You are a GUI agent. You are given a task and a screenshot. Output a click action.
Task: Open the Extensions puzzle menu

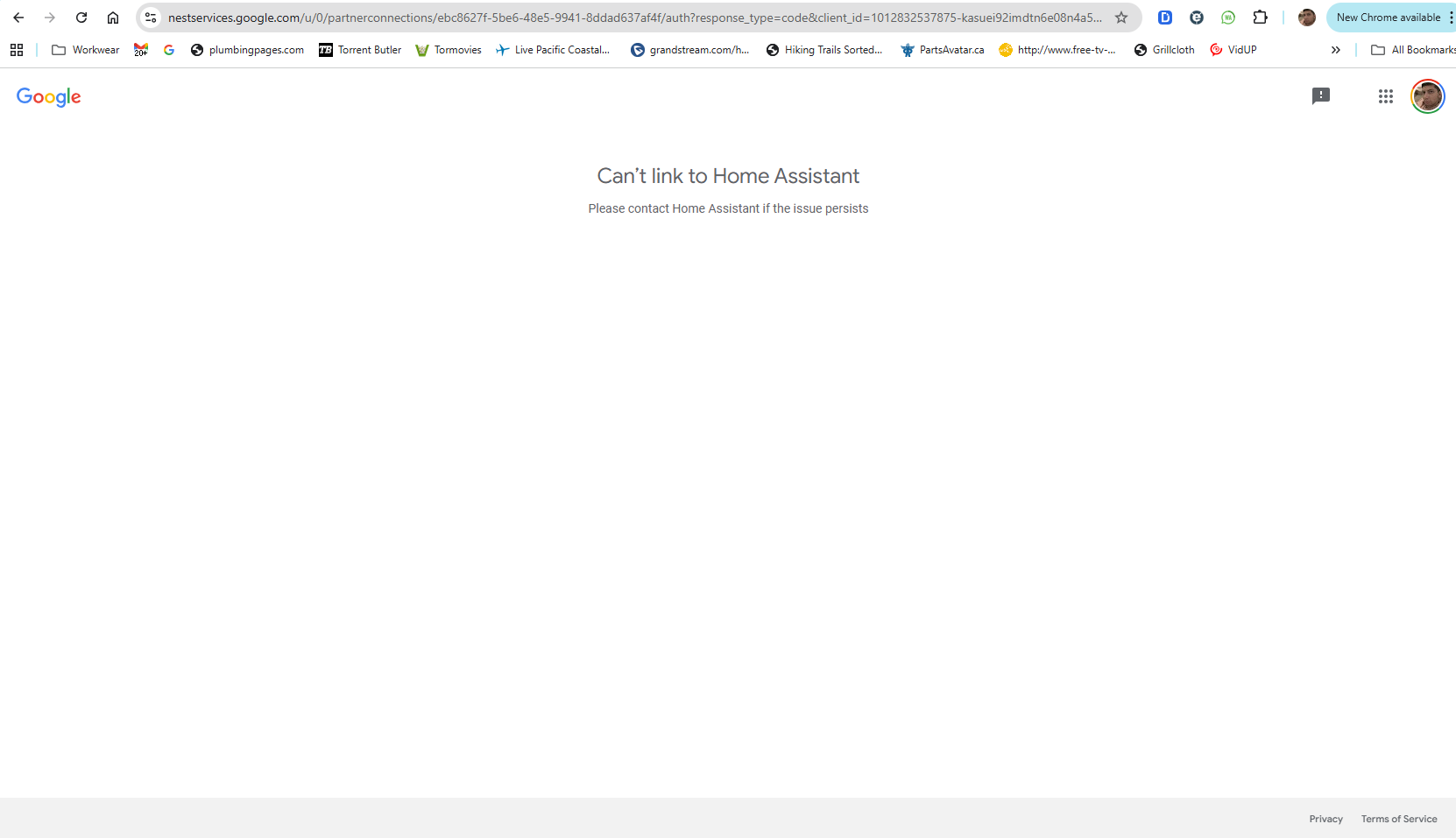(x=1260, y=18)
